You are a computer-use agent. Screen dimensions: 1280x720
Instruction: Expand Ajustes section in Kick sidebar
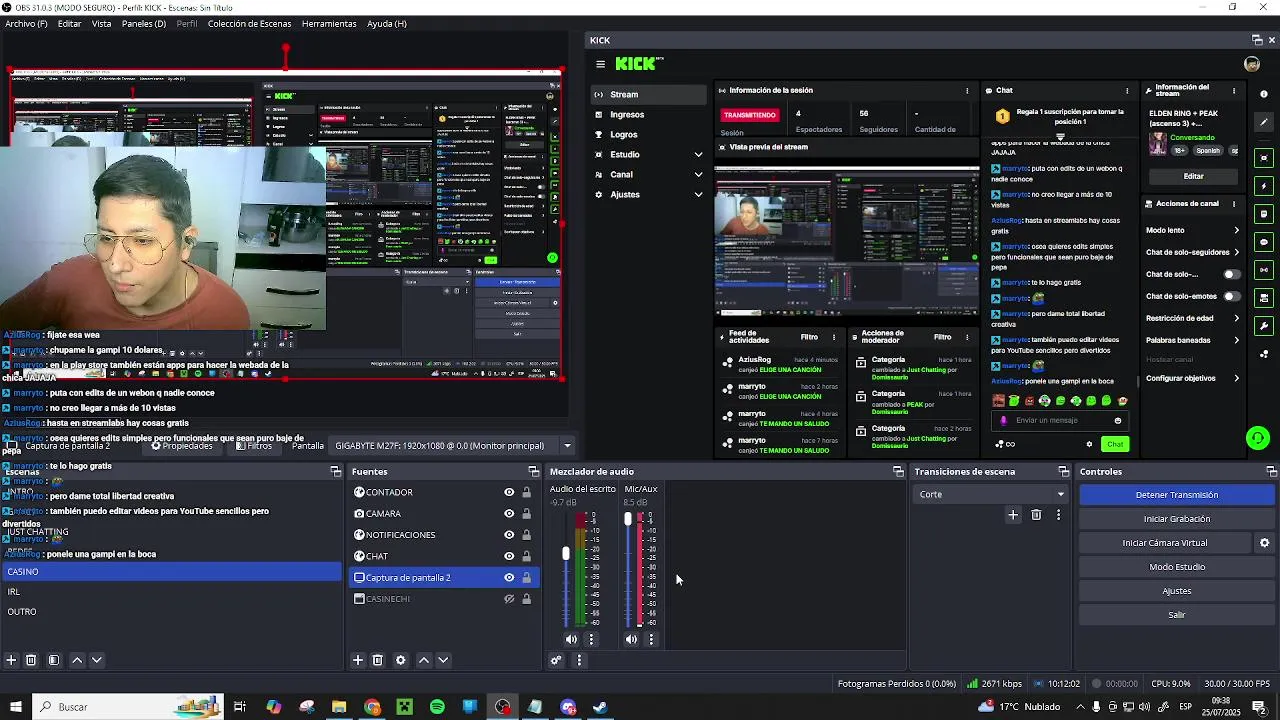[698, 194]
